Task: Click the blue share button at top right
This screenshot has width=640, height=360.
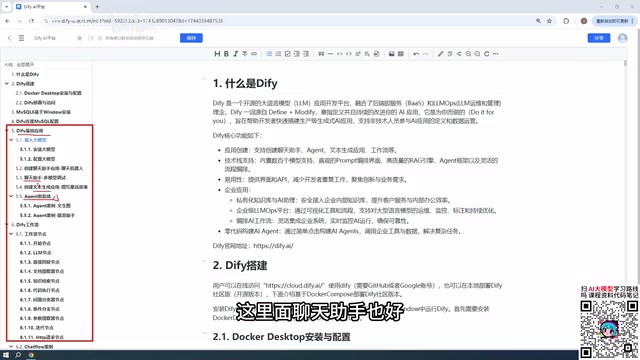Action: (x=599, y=38)
